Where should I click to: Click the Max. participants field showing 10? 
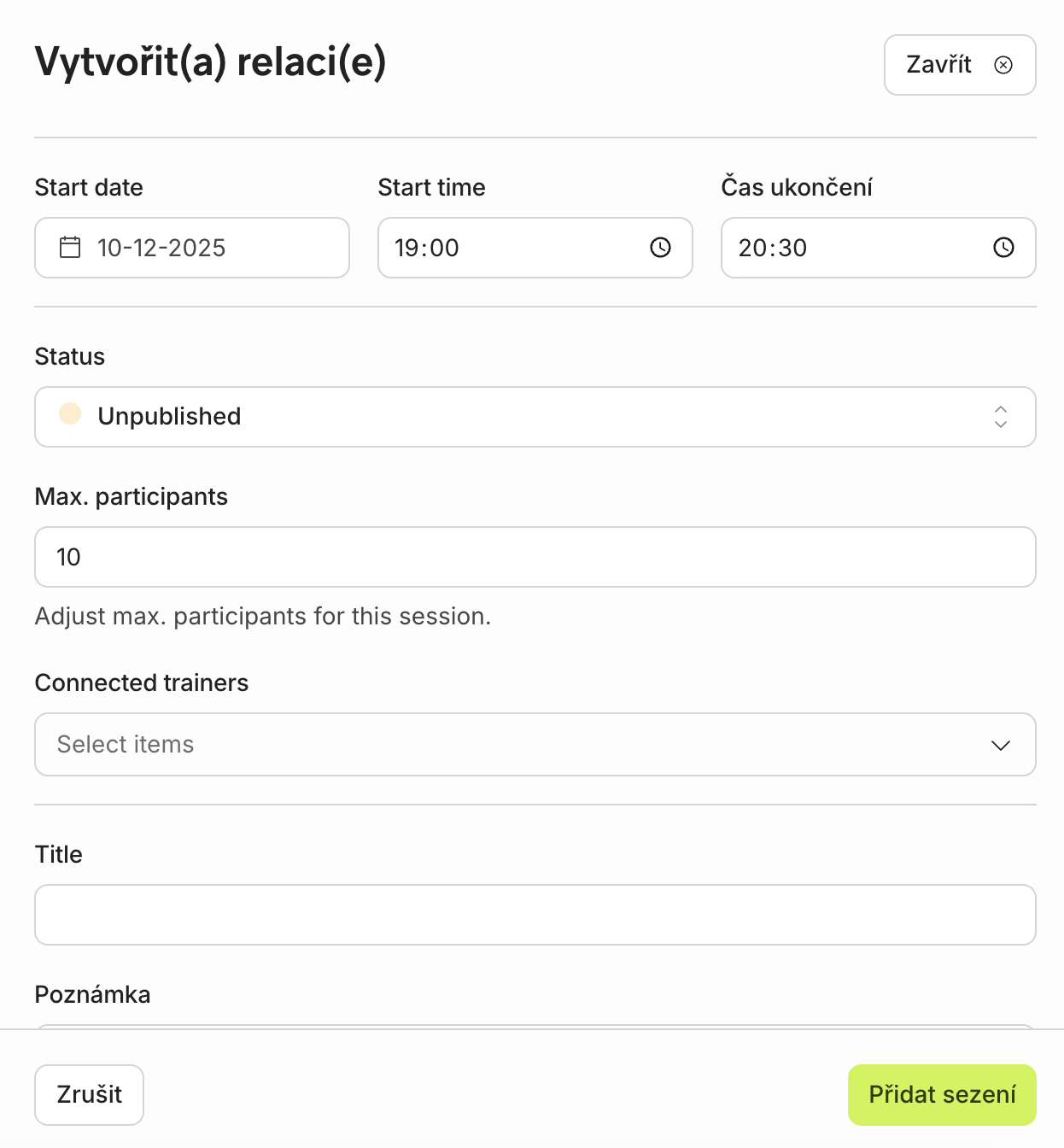click(535, 557)
